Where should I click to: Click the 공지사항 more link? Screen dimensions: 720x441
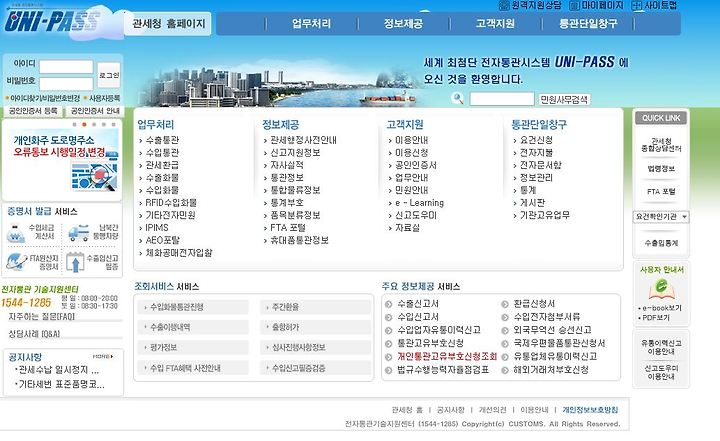point(103,356)
